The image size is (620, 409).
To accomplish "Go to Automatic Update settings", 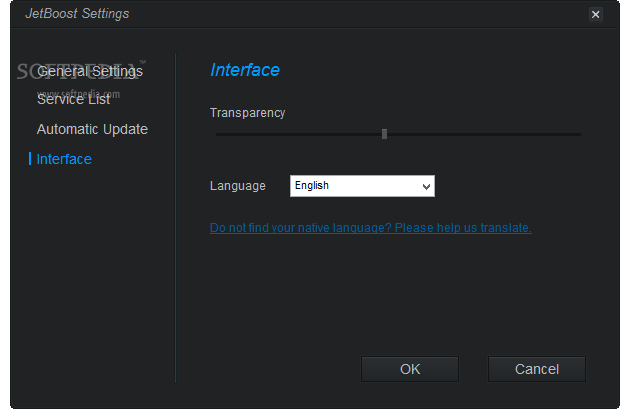I will [92, 129].
